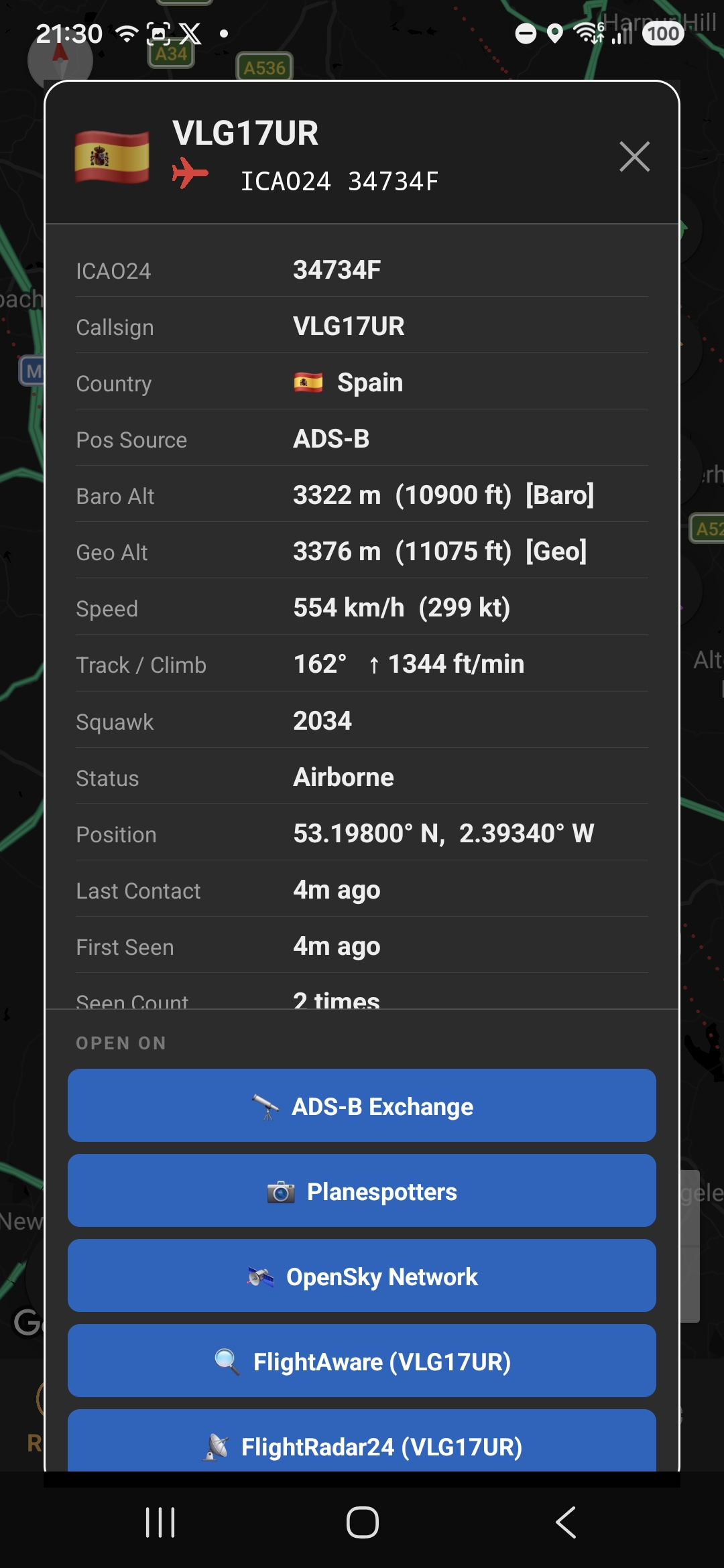Tap the map compass behind the panel
The width and height of the screenshot is (724, 1568).
point(60,60)
